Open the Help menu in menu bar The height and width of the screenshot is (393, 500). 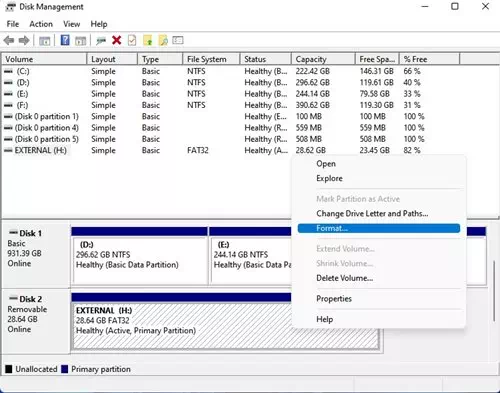tap(99, 24)
